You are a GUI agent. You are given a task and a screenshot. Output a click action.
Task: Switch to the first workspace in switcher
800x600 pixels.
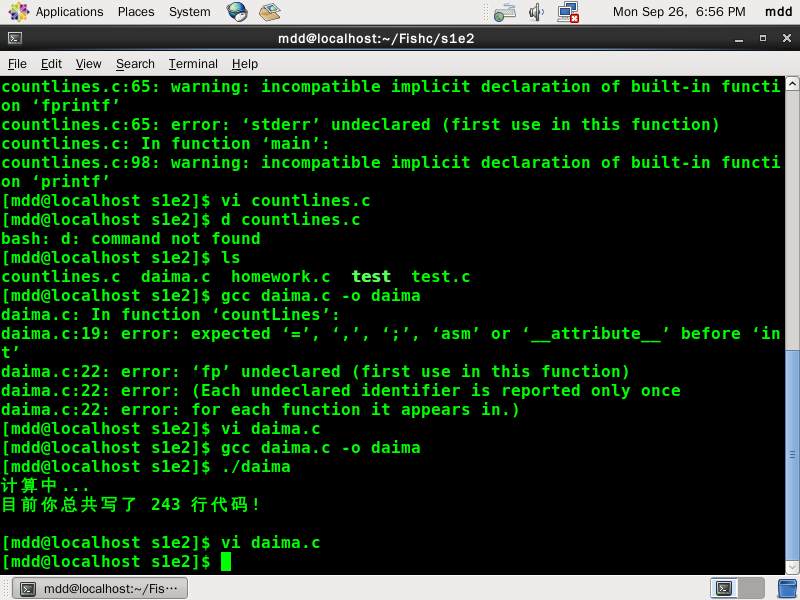pyautogui.click(x=724, y=588)
